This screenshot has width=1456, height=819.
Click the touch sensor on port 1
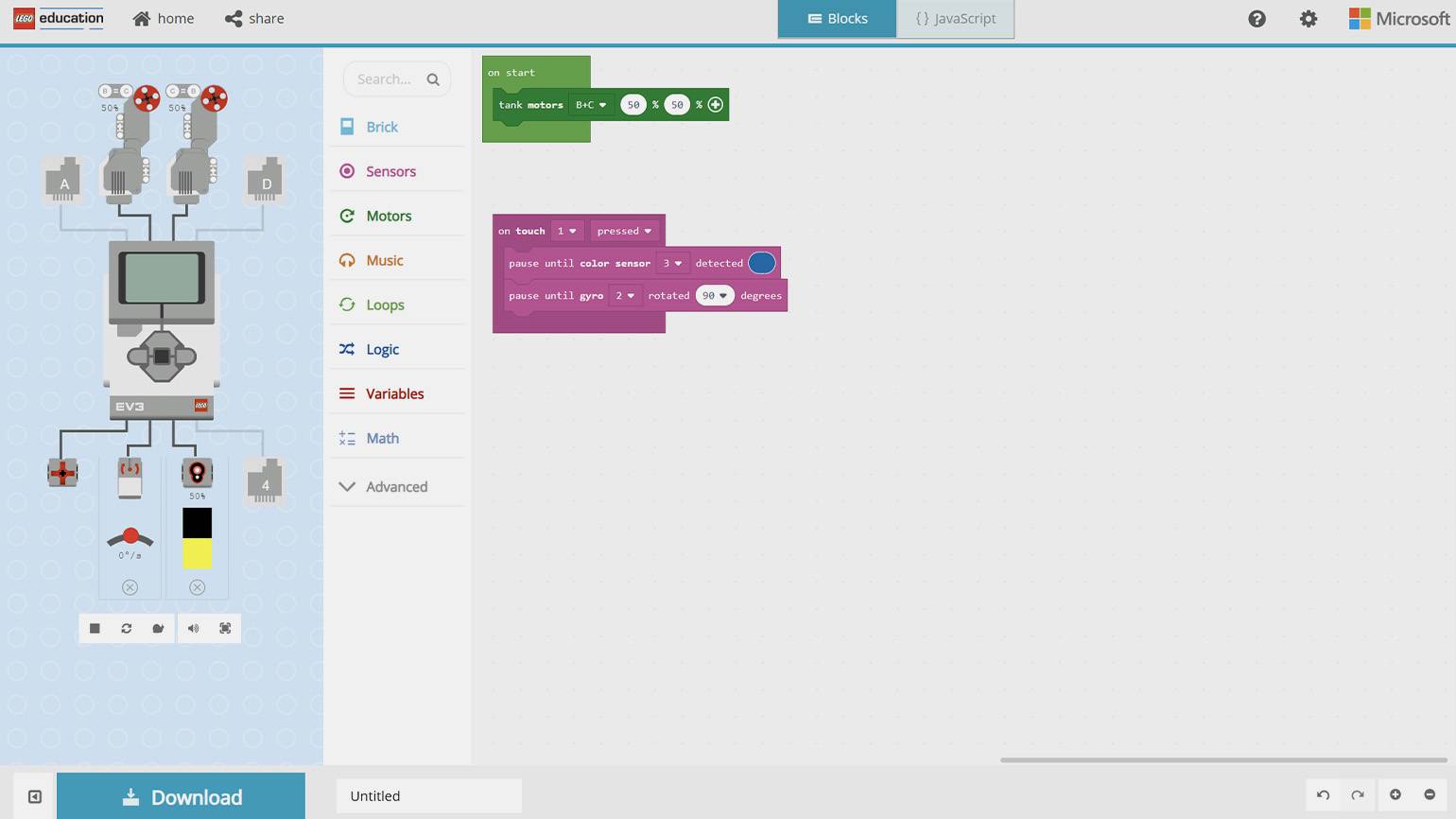point(62,473)
